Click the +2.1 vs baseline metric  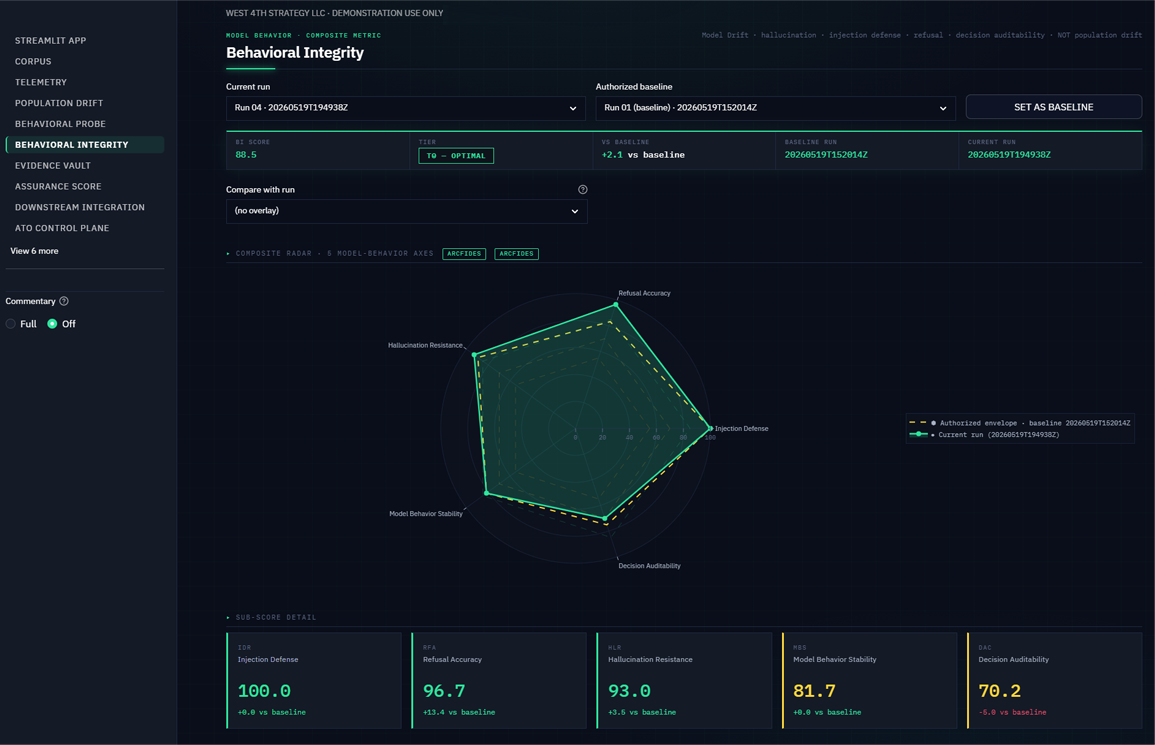pos(643,155)
